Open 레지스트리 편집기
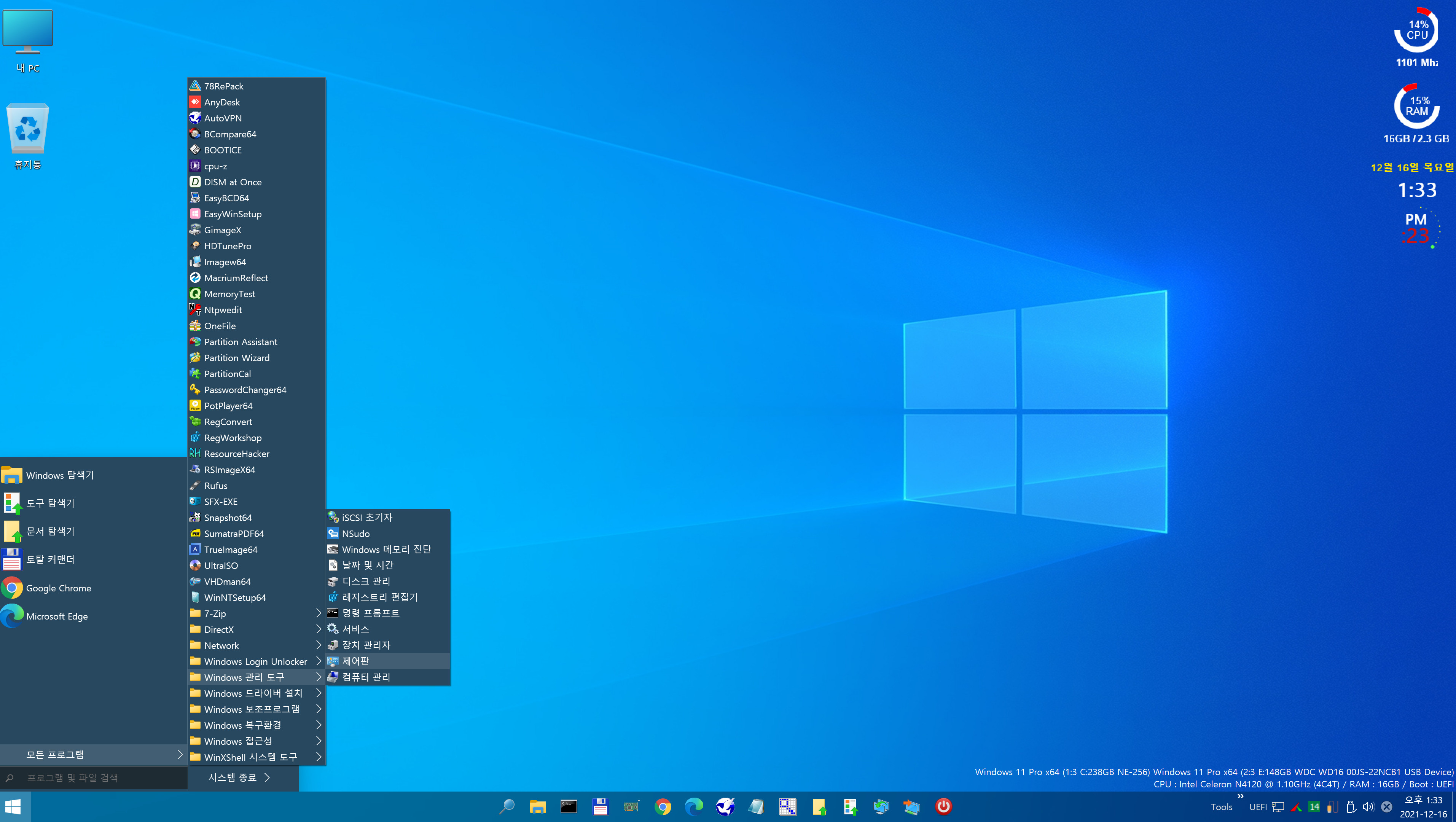 [388, 597]
